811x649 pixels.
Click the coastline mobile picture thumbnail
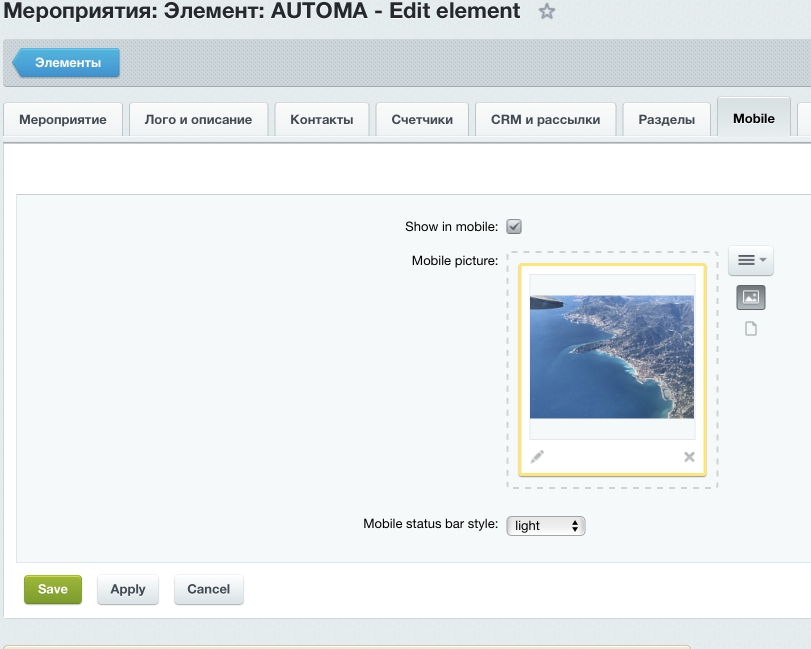click(611, 356)
